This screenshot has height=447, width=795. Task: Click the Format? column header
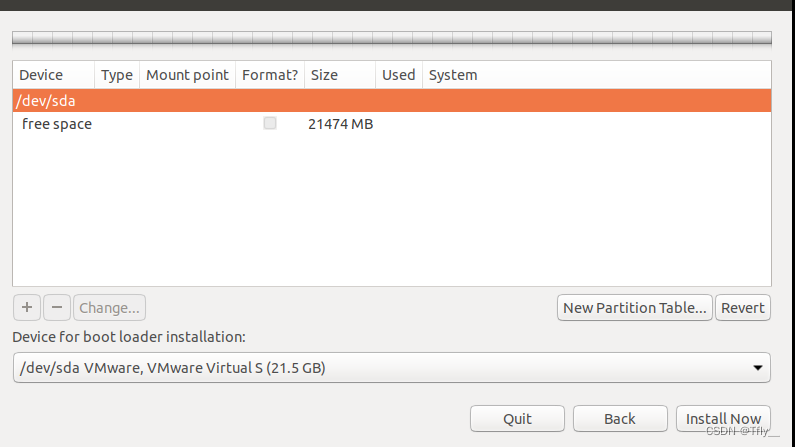[270, 75]
